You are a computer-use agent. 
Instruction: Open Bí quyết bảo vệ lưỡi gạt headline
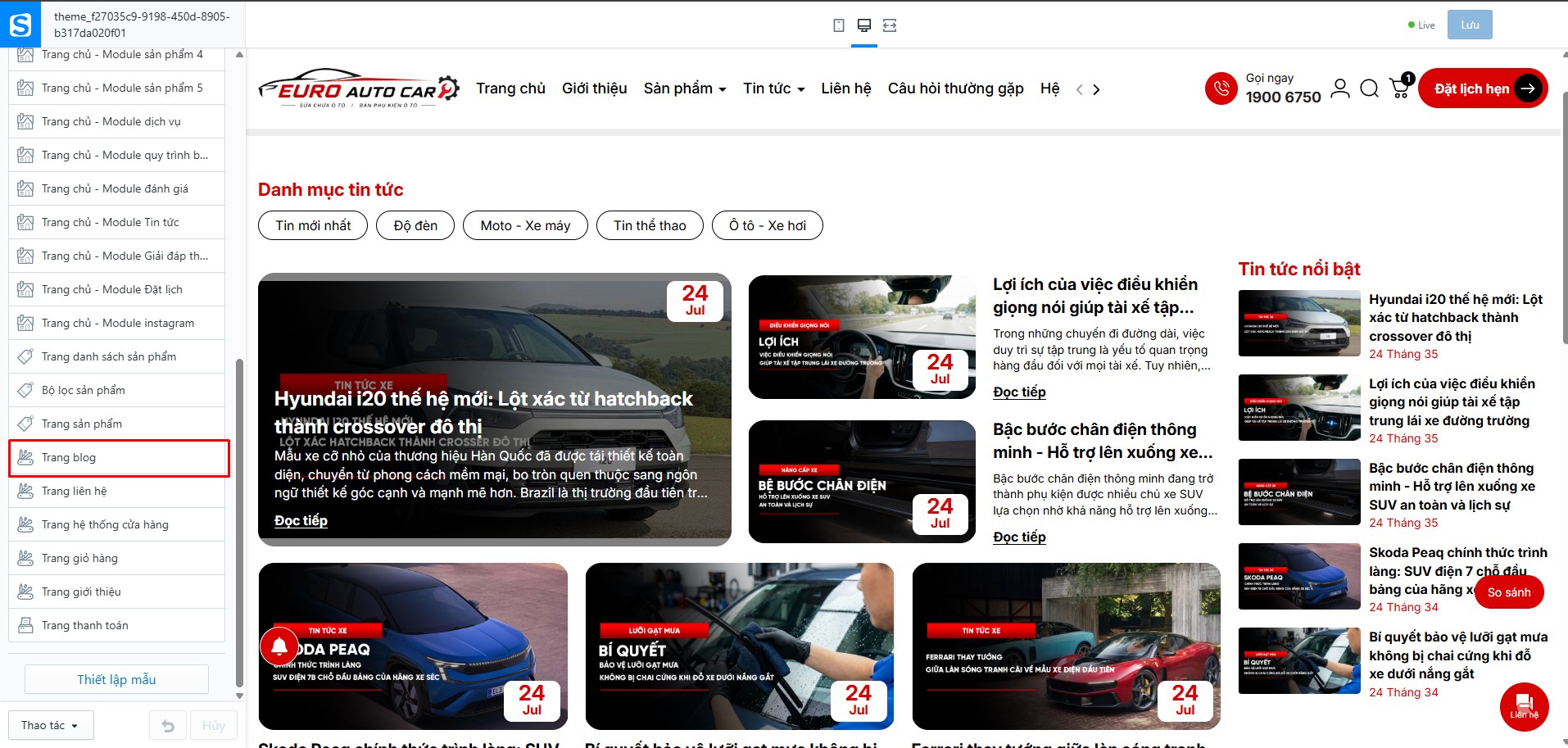point(1458,655)
